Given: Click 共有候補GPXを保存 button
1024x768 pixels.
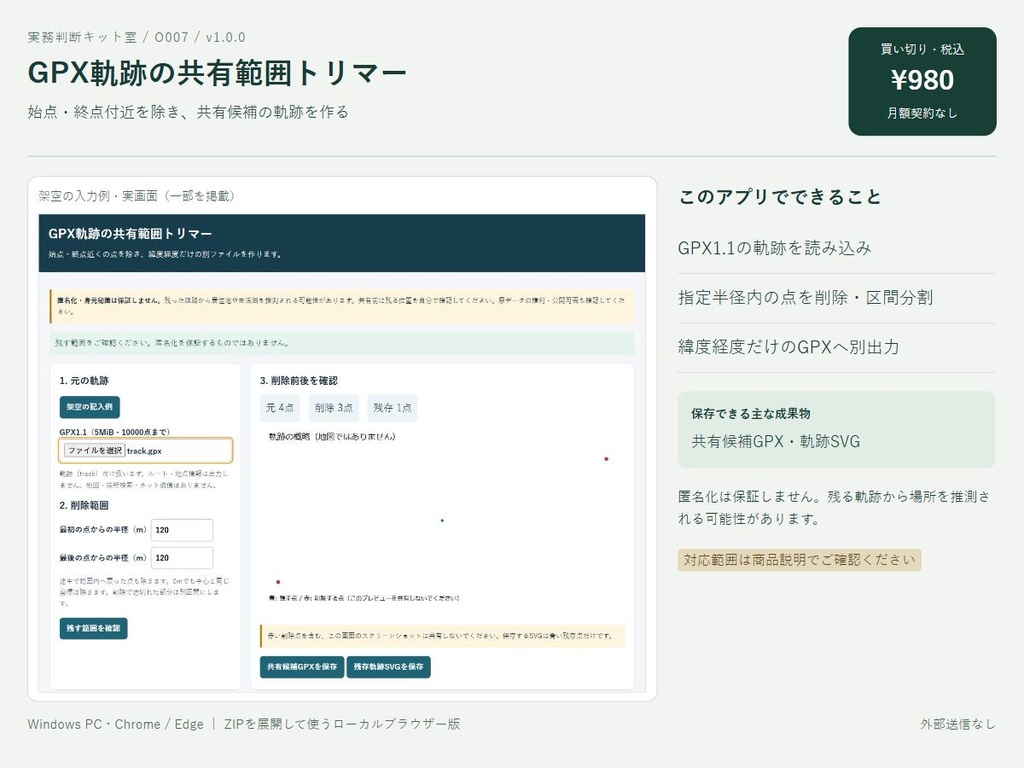Looking at the screenshot, I should [x=302, y=667].
